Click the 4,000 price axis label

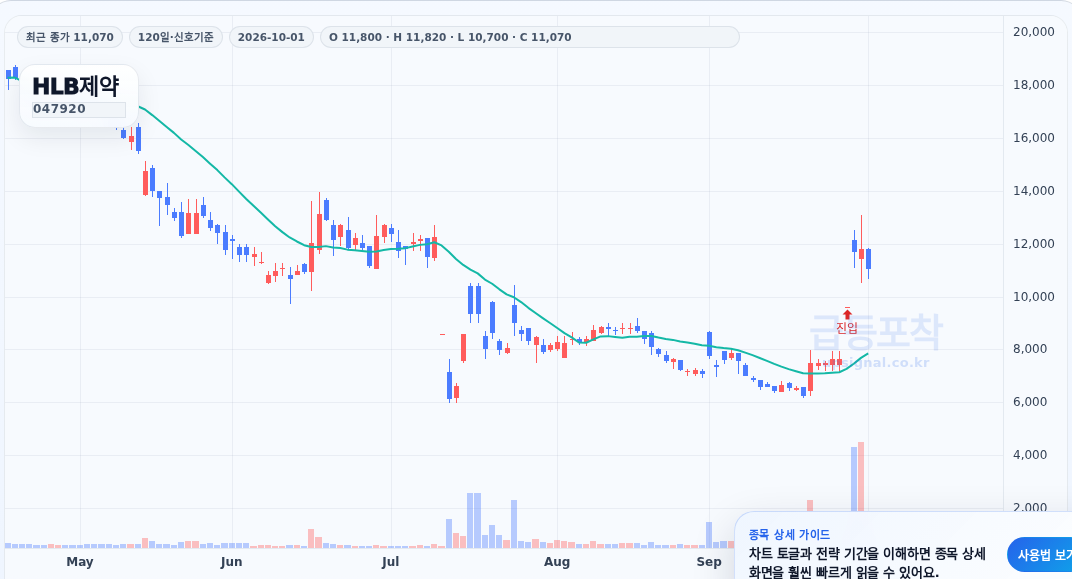coord(1030,455)
